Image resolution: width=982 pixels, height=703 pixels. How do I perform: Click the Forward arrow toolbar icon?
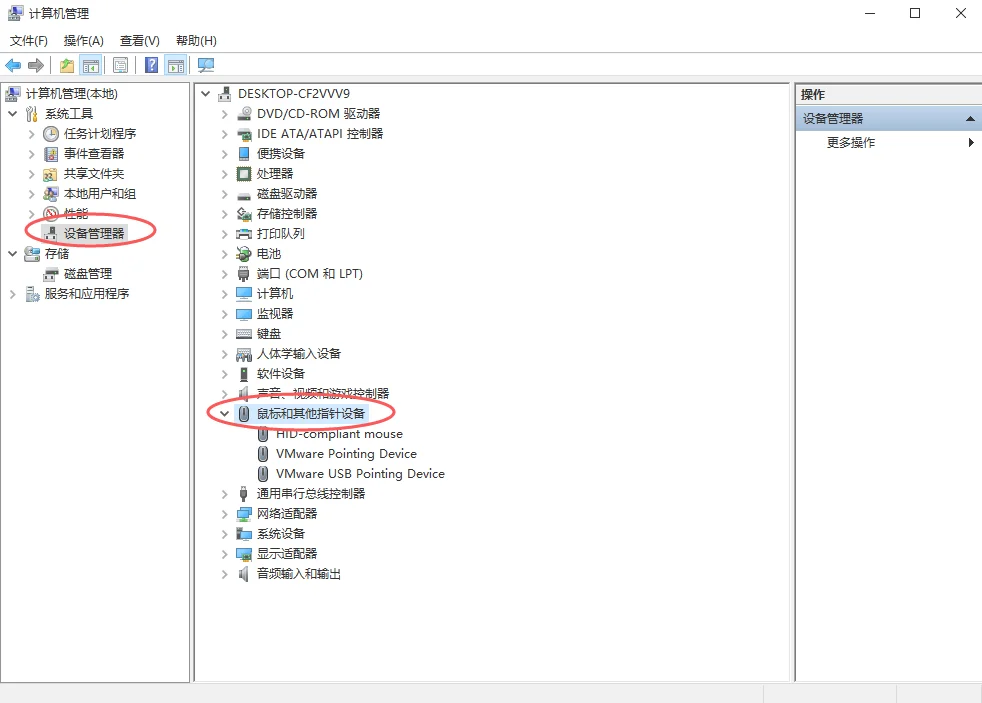coord(36,65)
